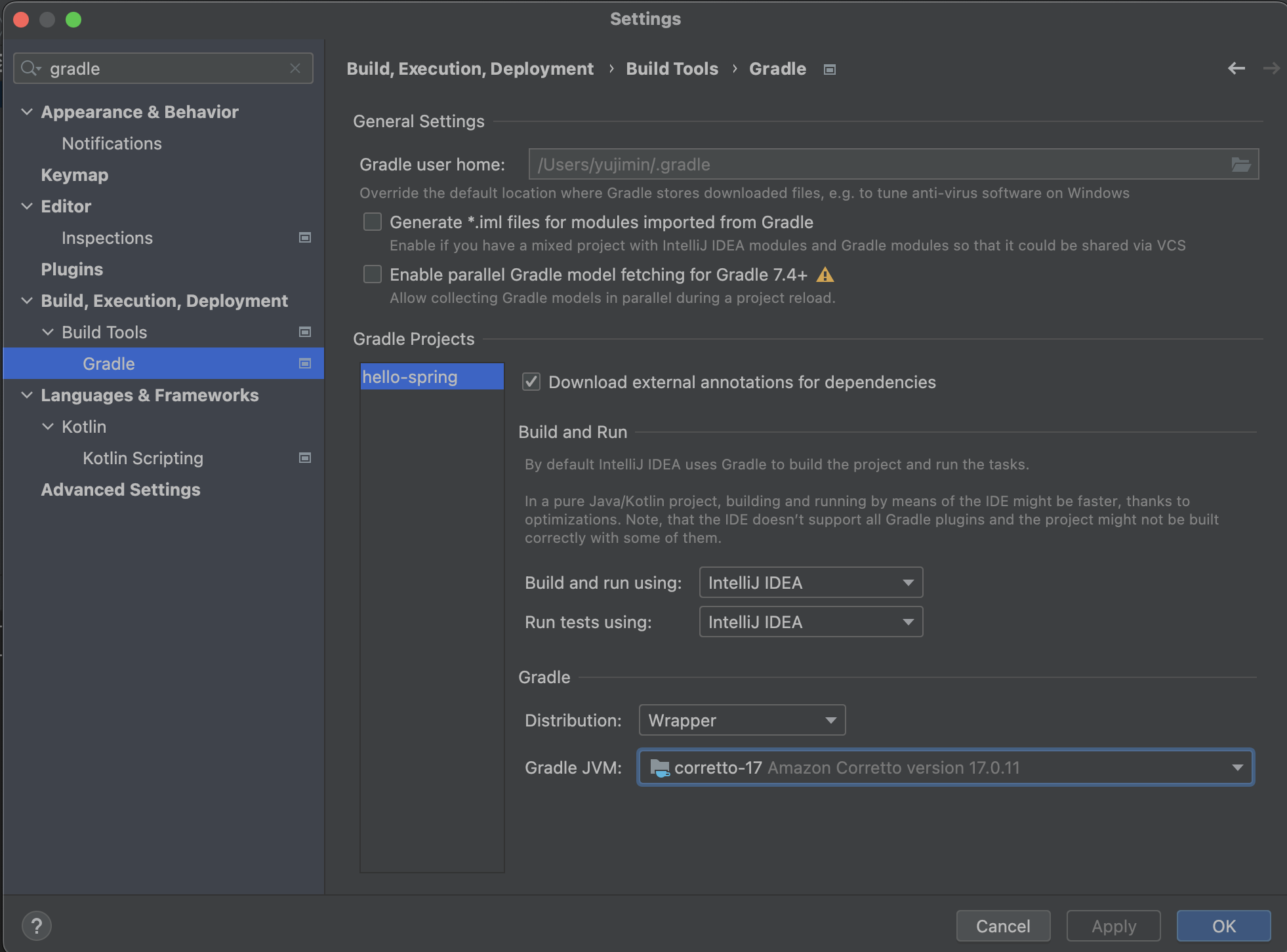Open the Build and run using dropdown
1287x952 pixels.
coord(811,582)
